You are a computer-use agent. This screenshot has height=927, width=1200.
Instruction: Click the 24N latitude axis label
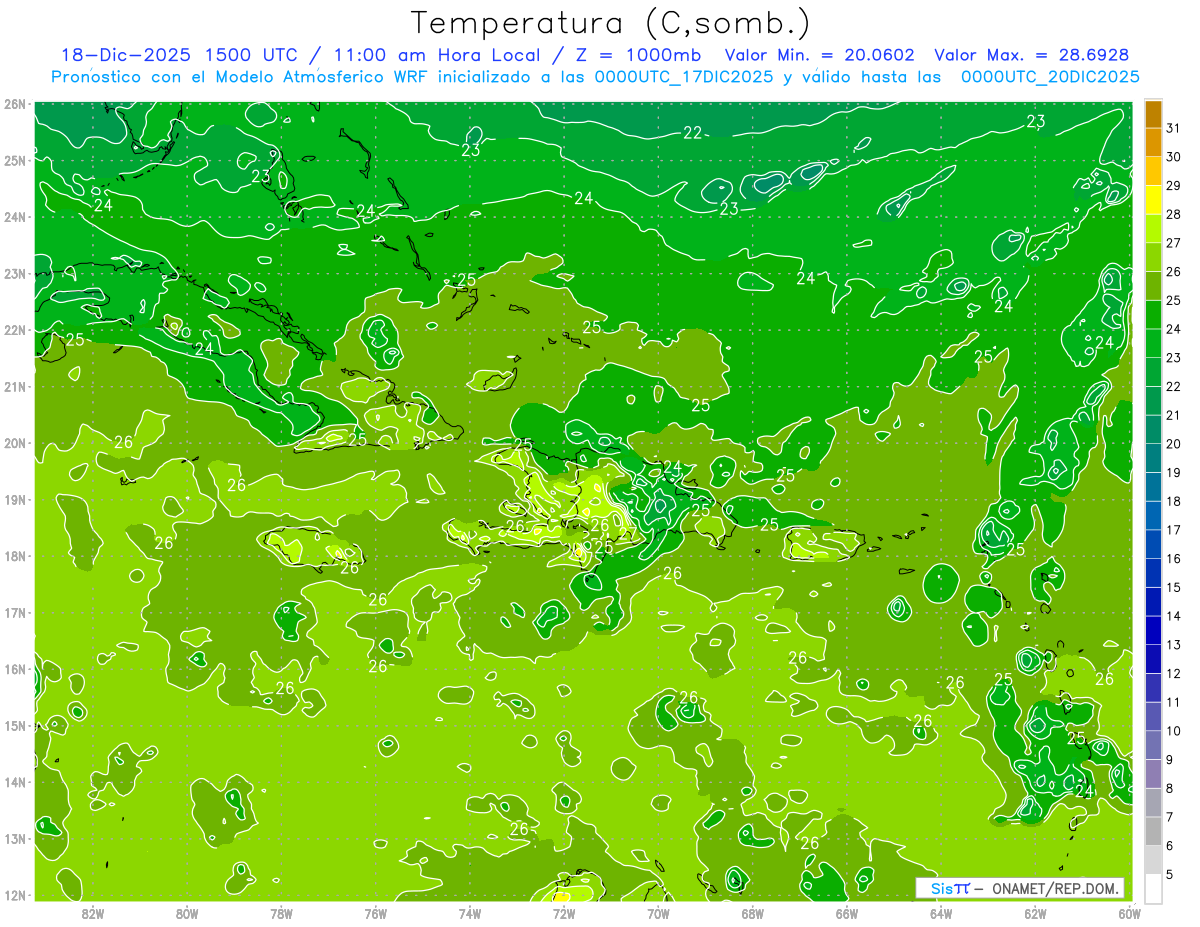pyautogui.click(x=15, y=217)
